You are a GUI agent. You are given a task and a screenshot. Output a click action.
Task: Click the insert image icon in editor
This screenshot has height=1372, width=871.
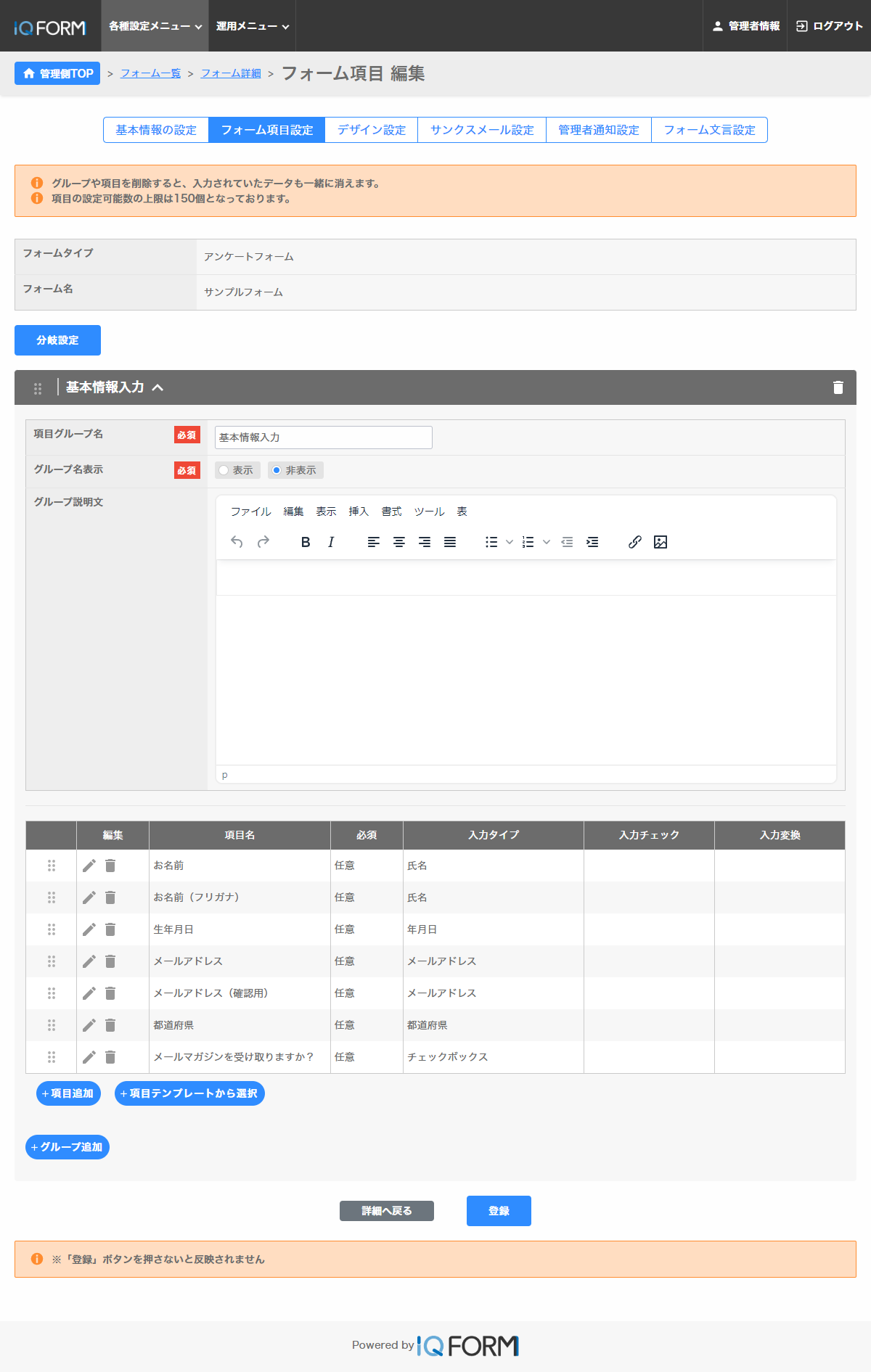[x=660, y=542]
